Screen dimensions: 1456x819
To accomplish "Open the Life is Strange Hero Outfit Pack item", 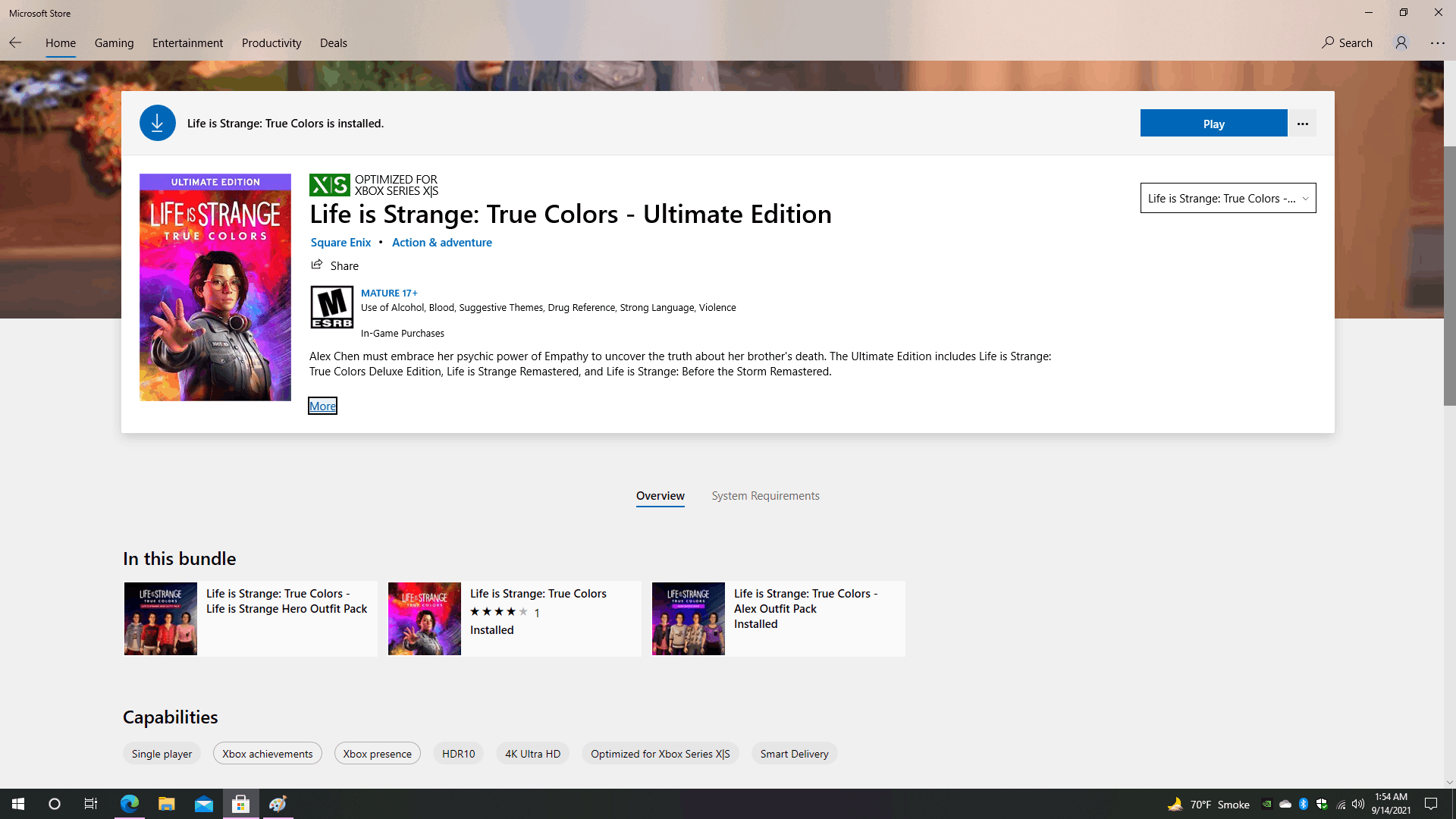I will tap(250, 618).
